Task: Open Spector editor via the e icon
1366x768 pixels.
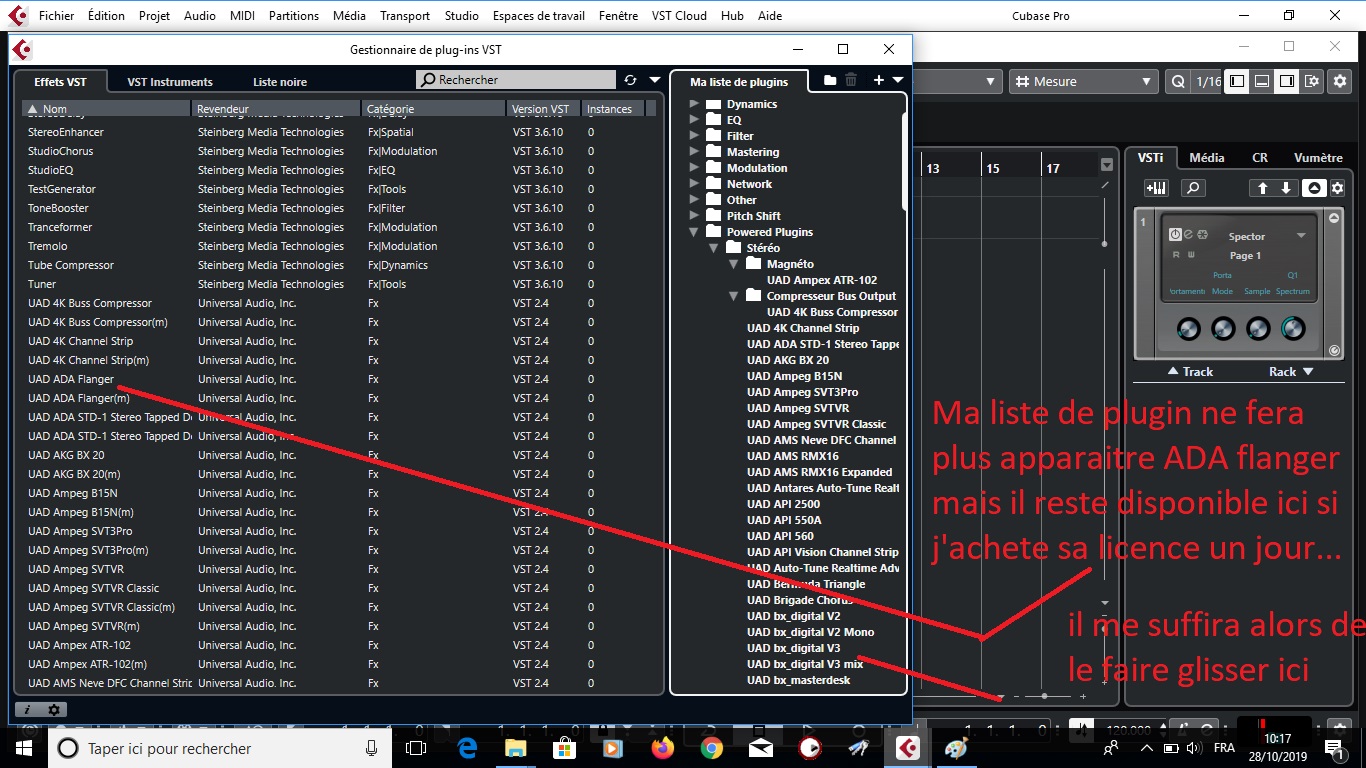Action: (x=1188, y=235)
